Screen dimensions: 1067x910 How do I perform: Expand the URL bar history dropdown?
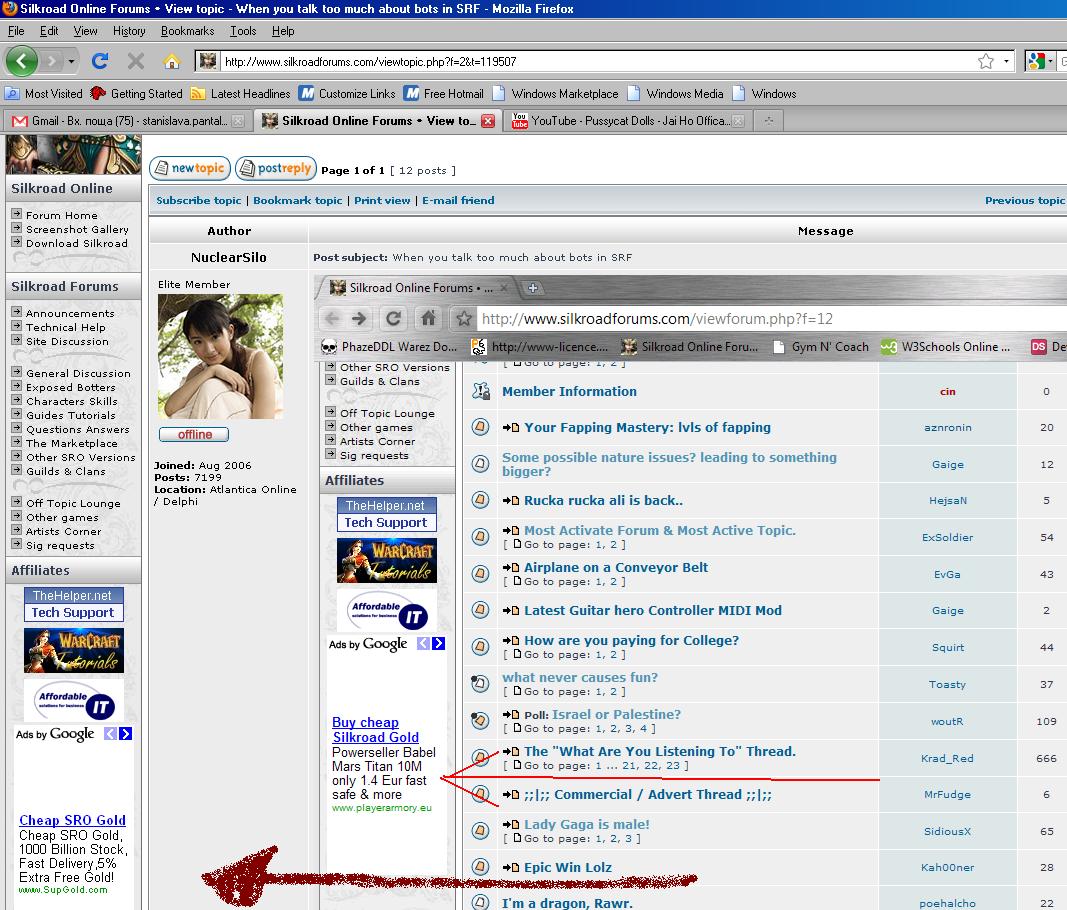coord(1007,61)
